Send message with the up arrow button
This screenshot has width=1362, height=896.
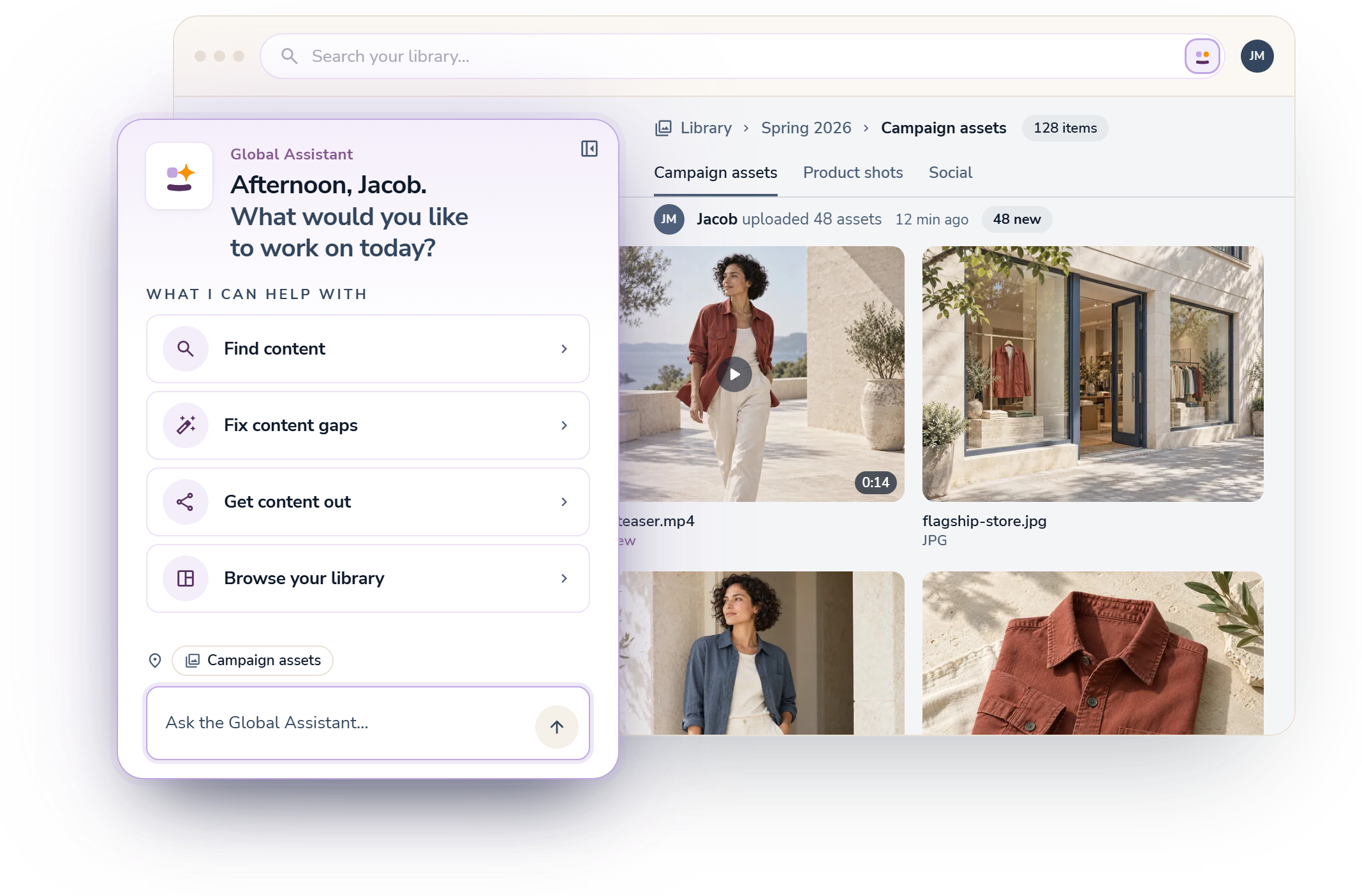pos(556,726)
